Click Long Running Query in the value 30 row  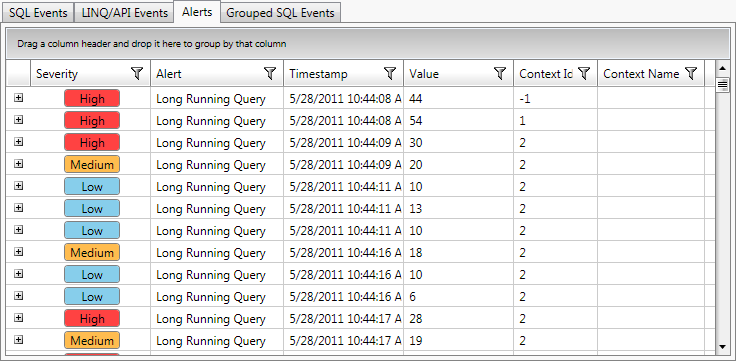pos(211,143)
